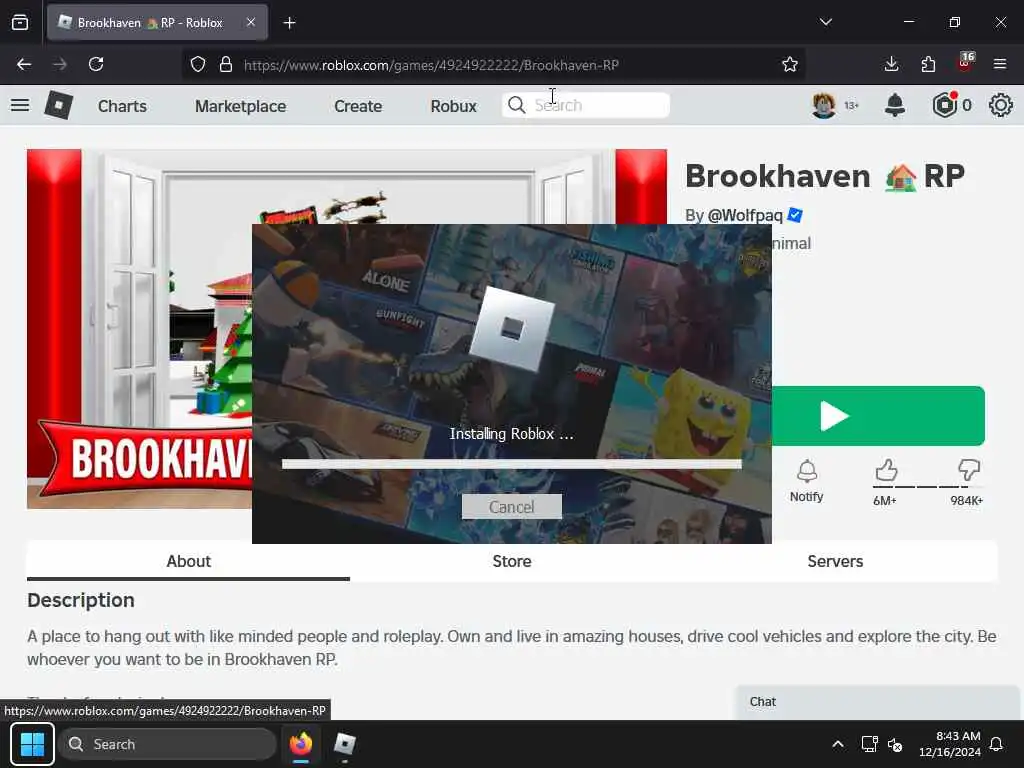The height and width of the screenshot is (768, 1024).
Task: Click the Roblox taskbar icon
Action: point(344,744)
